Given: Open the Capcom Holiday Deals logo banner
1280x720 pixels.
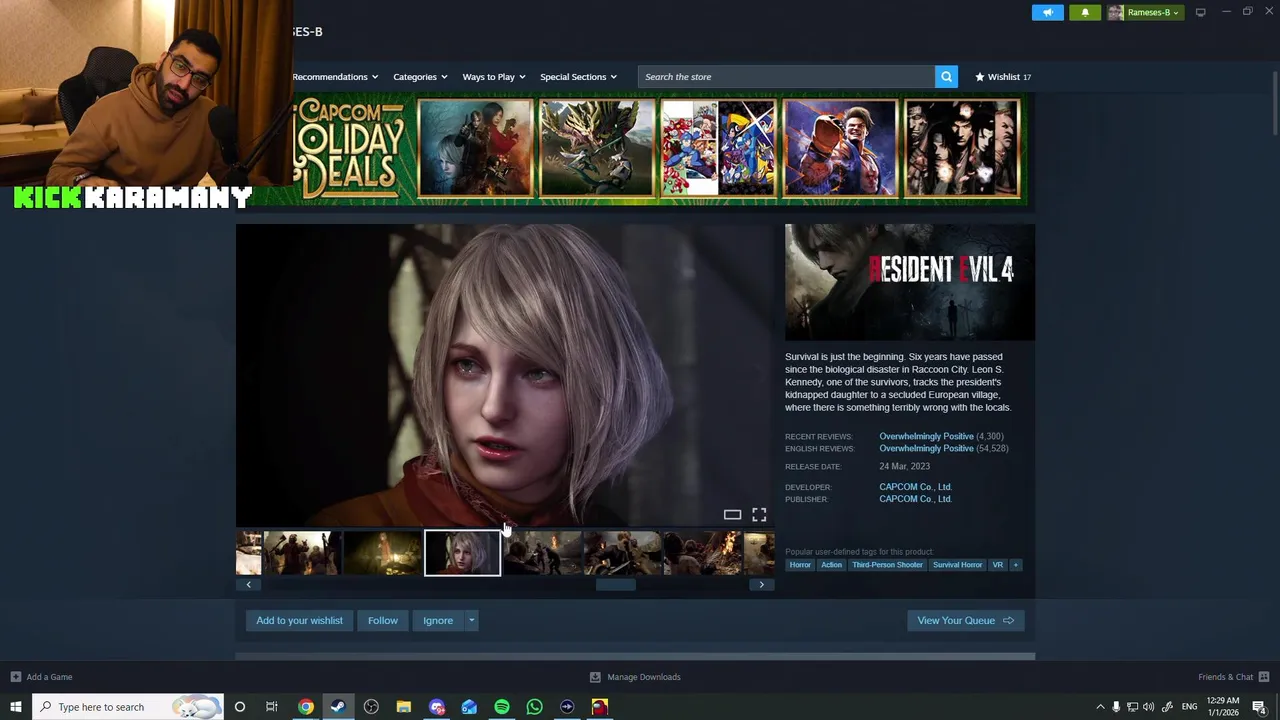Looking at the screenshot, I should (x=350, y=148).
